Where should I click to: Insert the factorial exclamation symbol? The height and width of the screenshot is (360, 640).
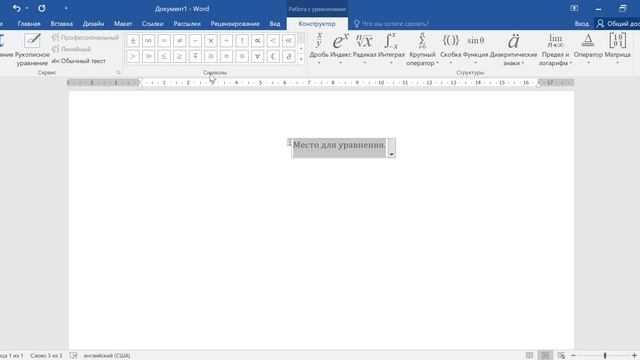coord(242,41)
